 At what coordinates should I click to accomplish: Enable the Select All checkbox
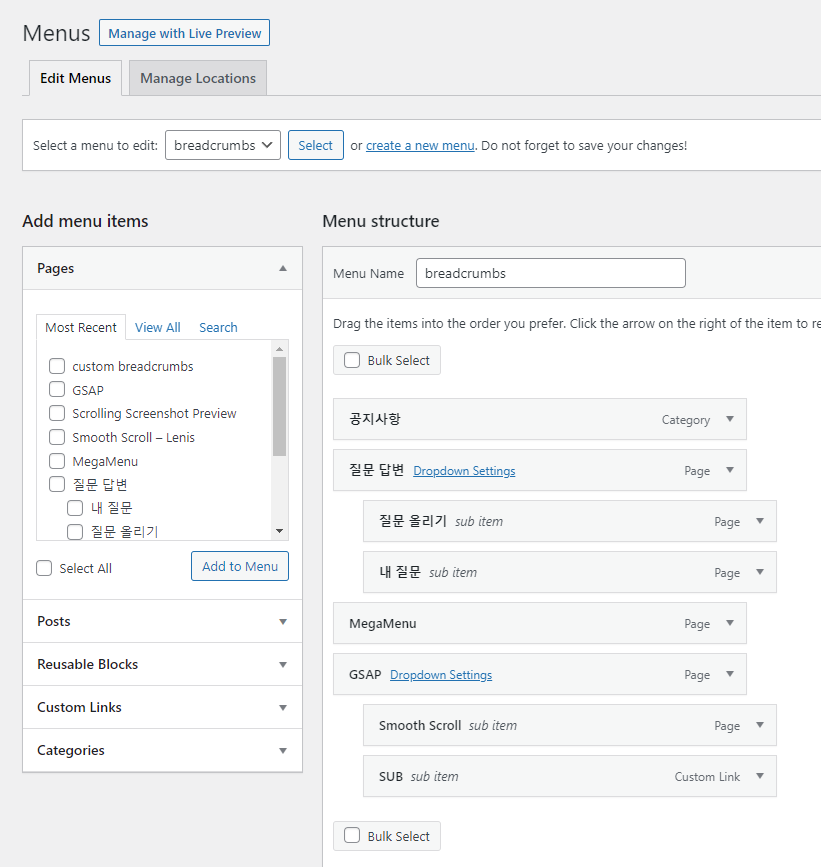tap(44, 568)
